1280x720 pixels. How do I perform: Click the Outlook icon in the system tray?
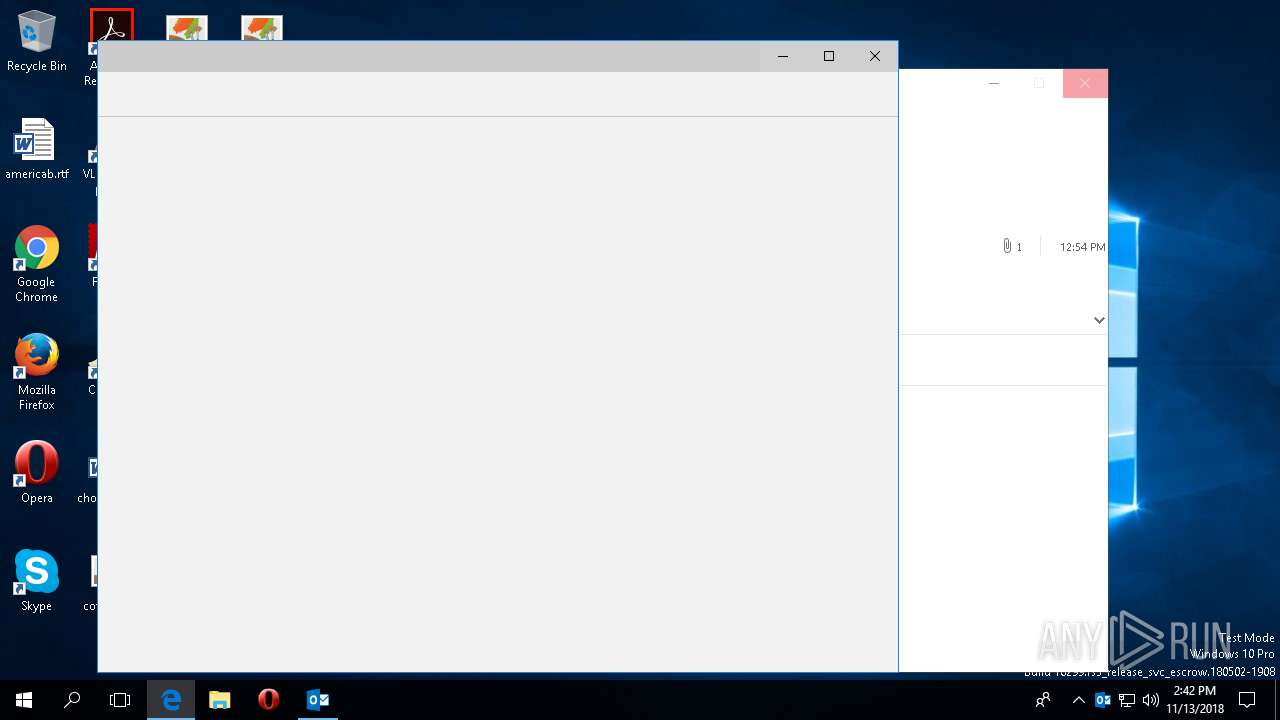(x=1103, y=700)
